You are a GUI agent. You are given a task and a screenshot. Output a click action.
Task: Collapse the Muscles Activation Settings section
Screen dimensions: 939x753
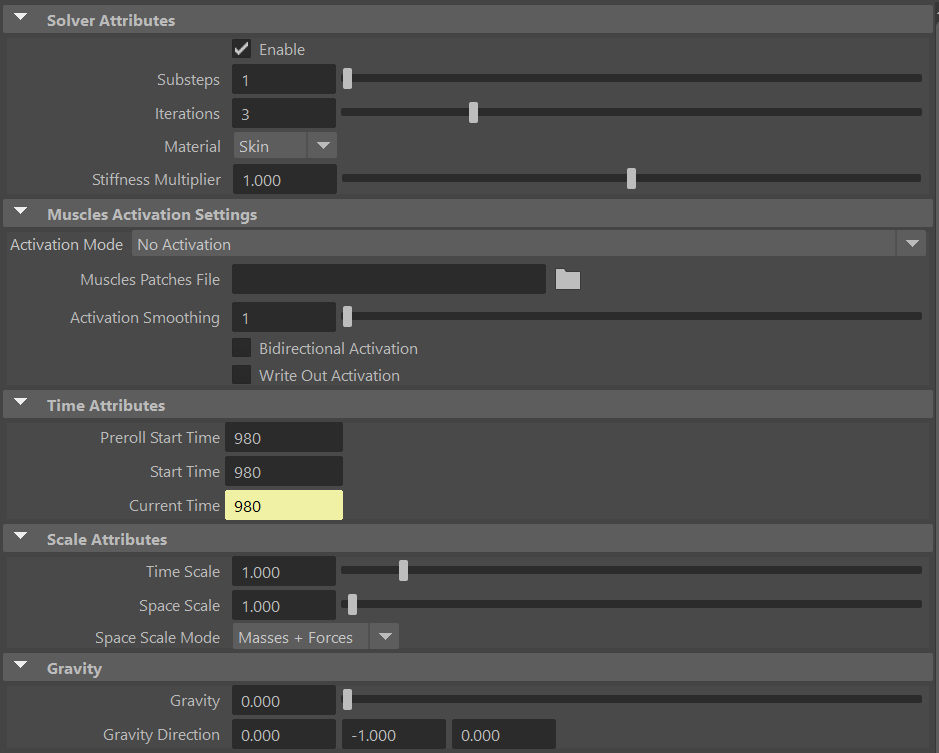(x=20, y=212)
